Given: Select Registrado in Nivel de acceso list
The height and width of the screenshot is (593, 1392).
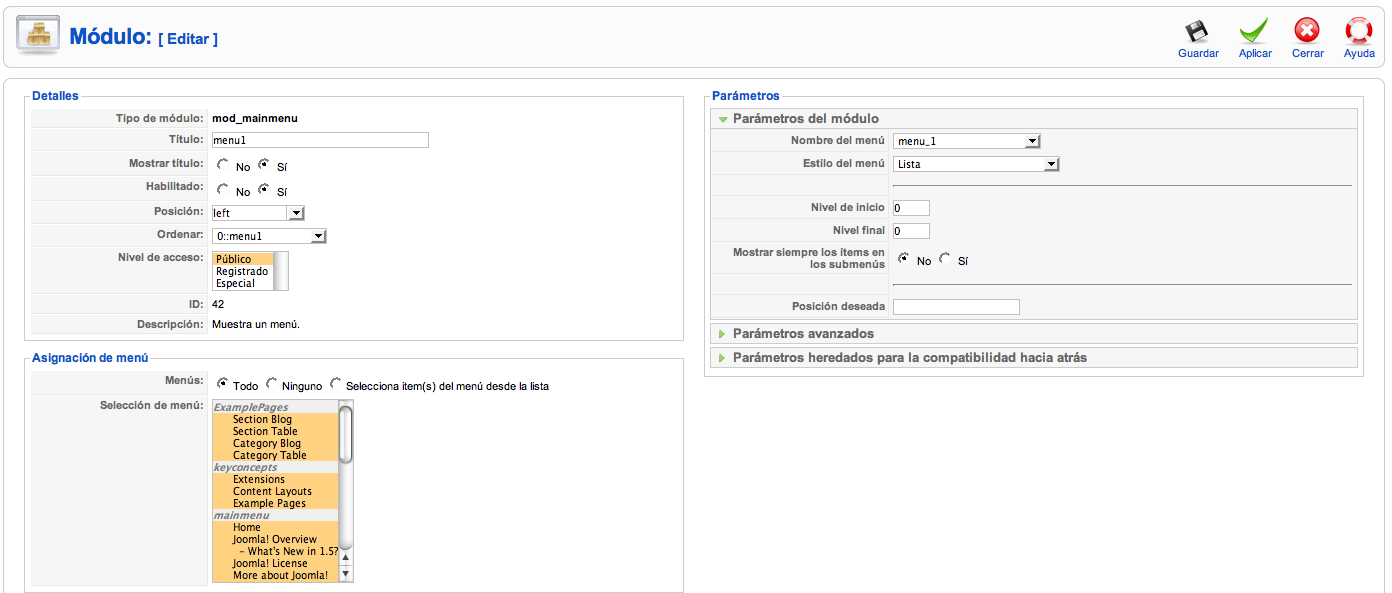Looking at the screenshot, I should tap(242, 271).
